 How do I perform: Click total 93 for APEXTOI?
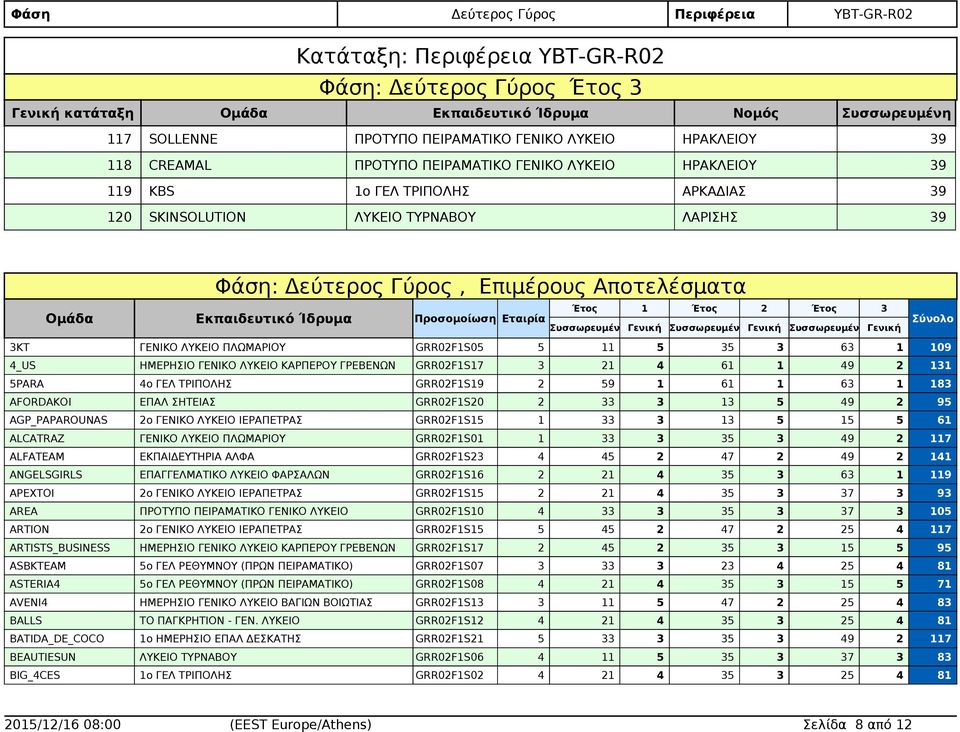click(x=944, y=493)
